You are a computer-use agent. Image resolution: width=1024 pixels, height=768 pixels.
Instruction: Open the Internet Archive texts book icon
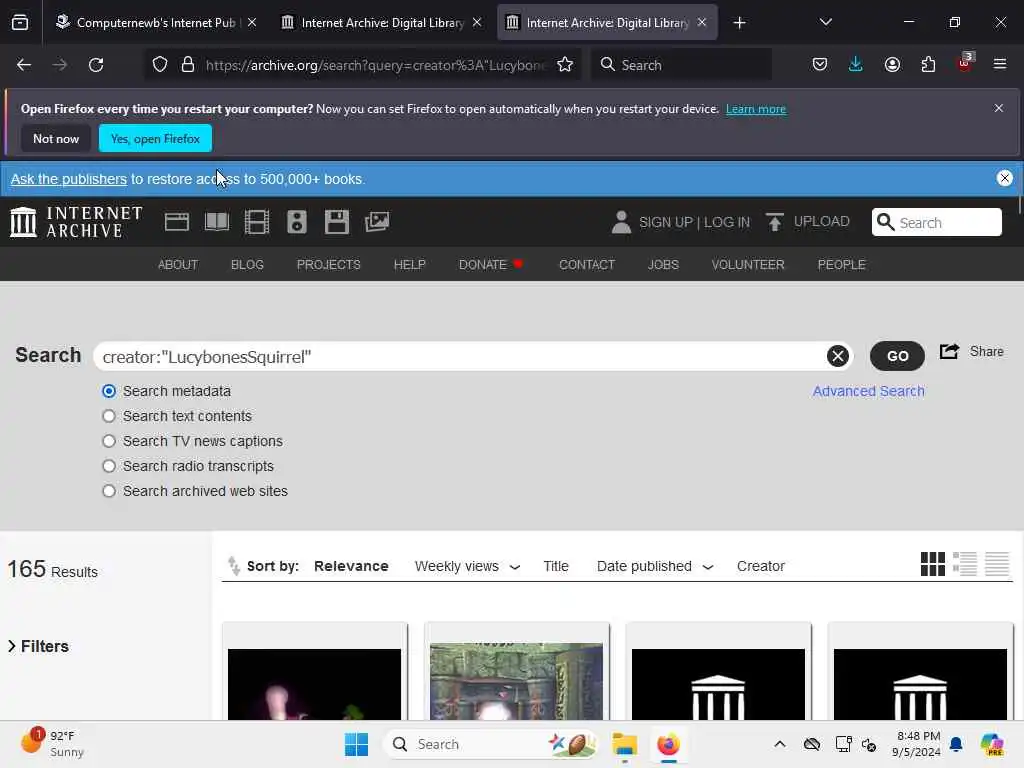pos(217,222)
